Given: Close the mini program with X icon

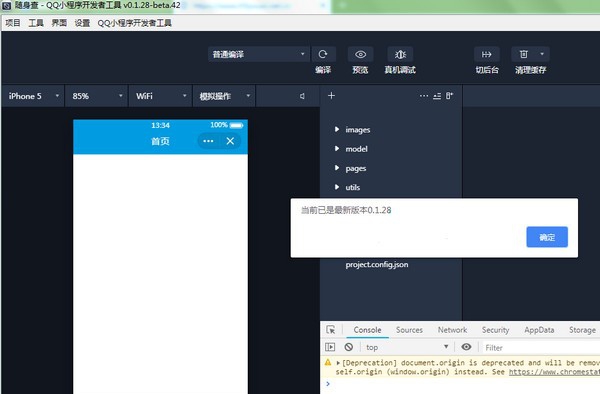Looking at the screenshot, I should click(x=230, y=141).
